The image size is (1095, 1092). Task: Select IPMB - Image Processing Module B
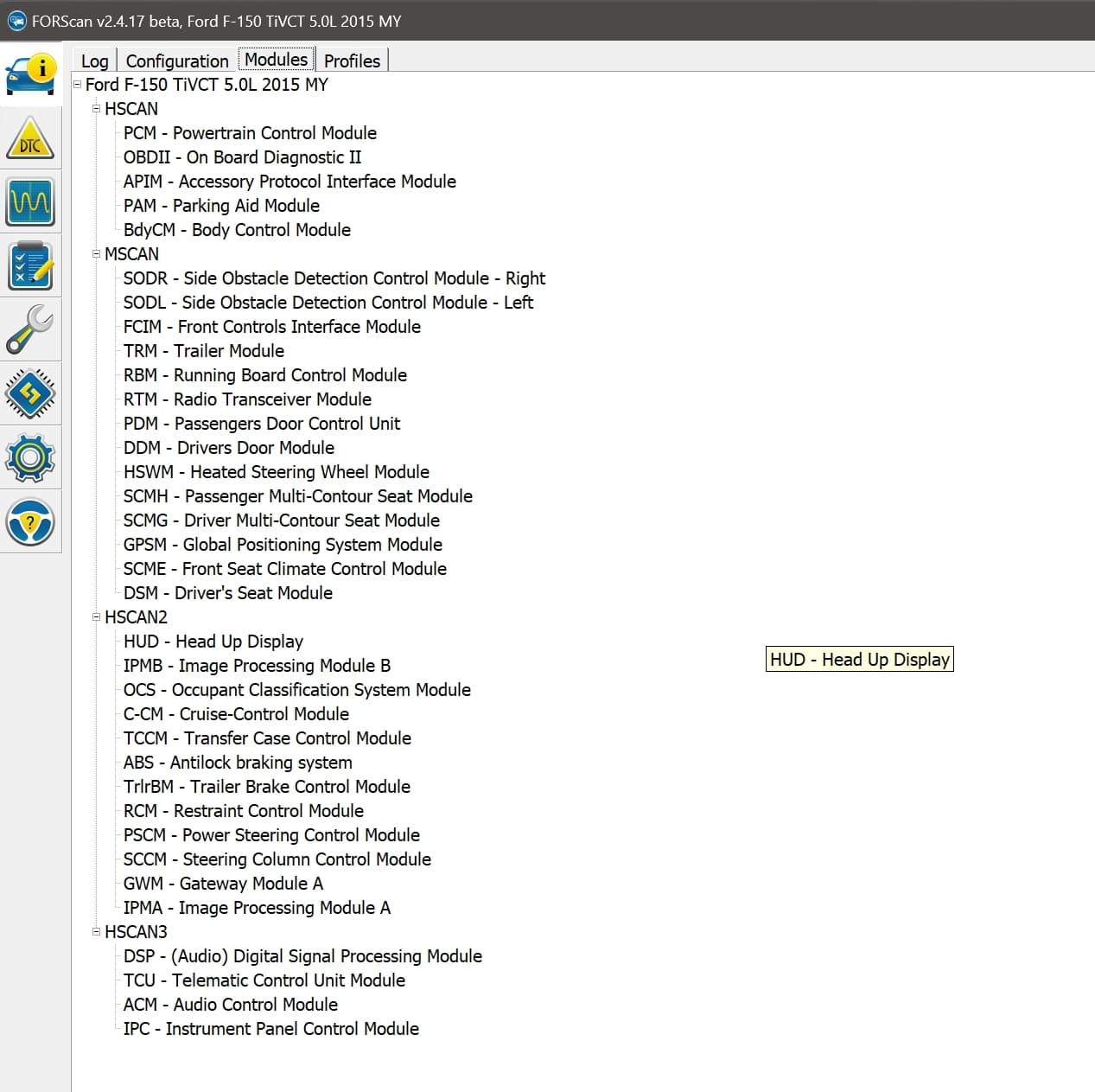257,666
